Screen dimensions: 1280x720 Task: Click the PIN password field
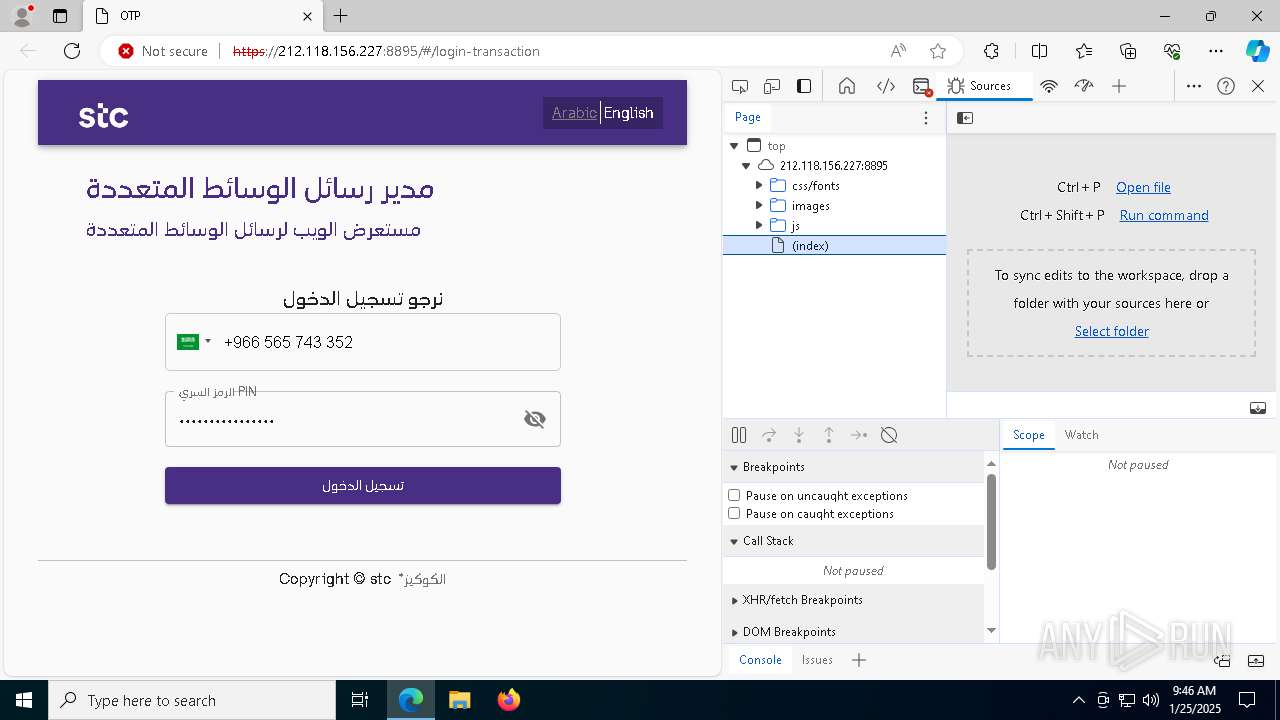point(363,419)
